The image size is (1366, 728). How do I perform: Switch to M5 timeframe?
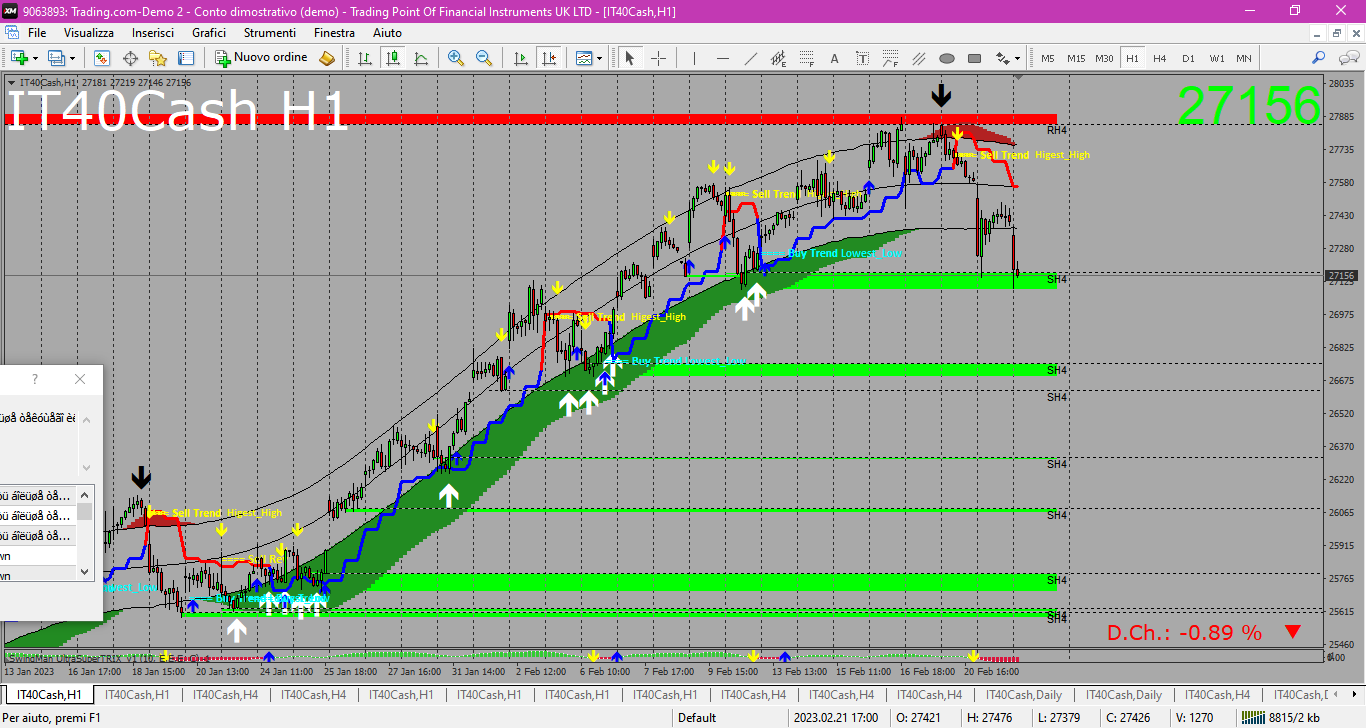click(1047, 58)
